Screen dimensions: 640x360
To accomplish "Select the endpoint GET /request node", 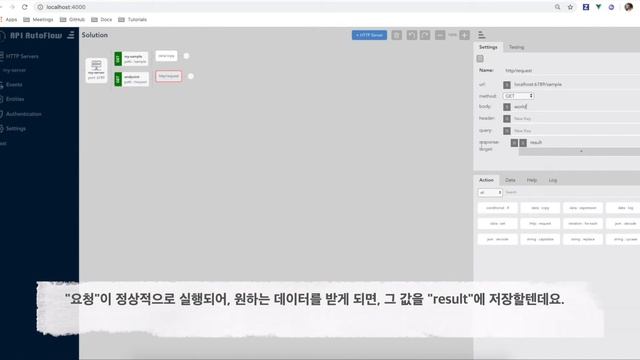I will coord(131,79).
